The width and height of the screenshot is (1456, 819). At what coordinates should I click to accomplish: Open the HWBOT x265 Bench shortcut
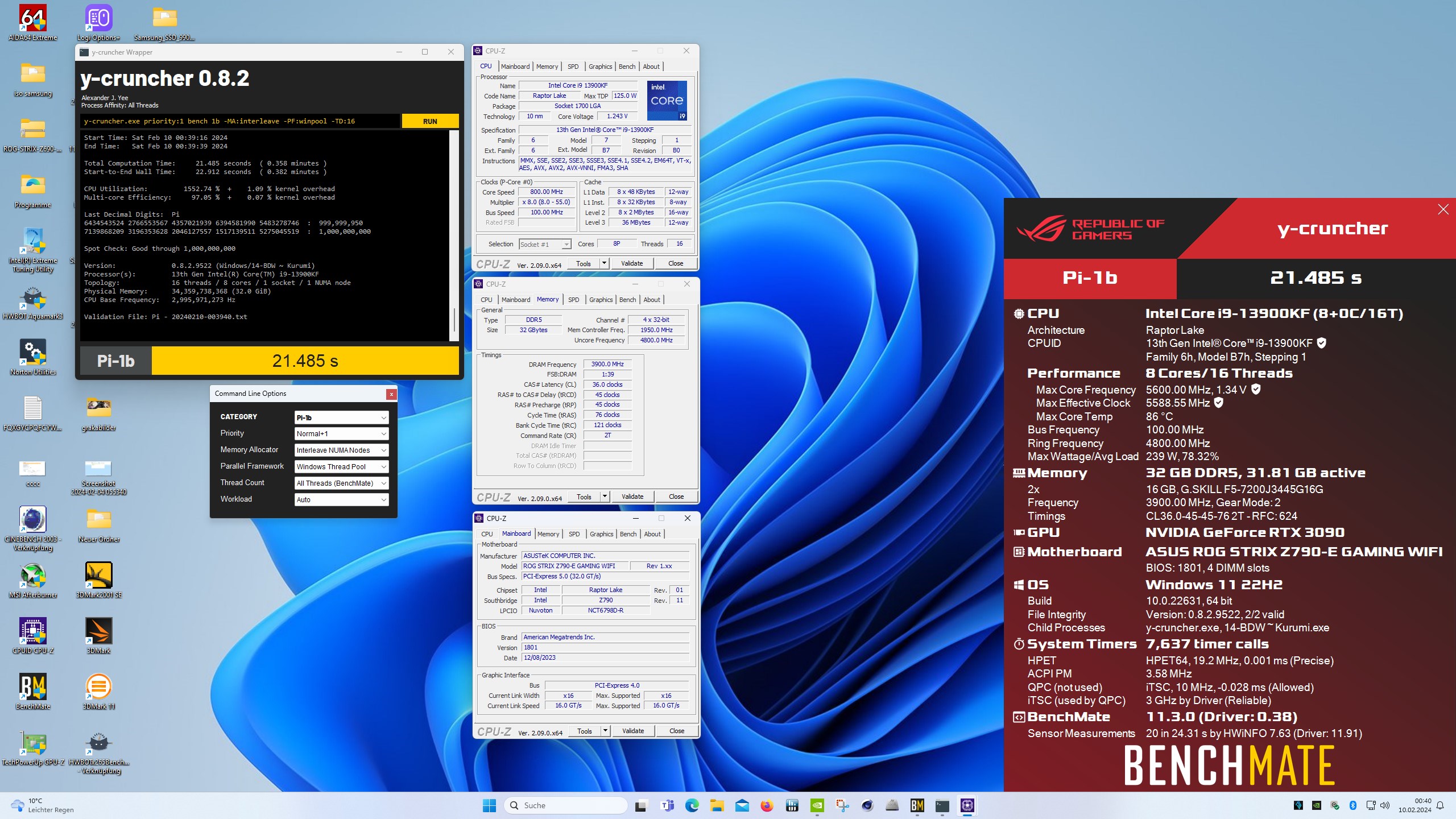[99, 752]
